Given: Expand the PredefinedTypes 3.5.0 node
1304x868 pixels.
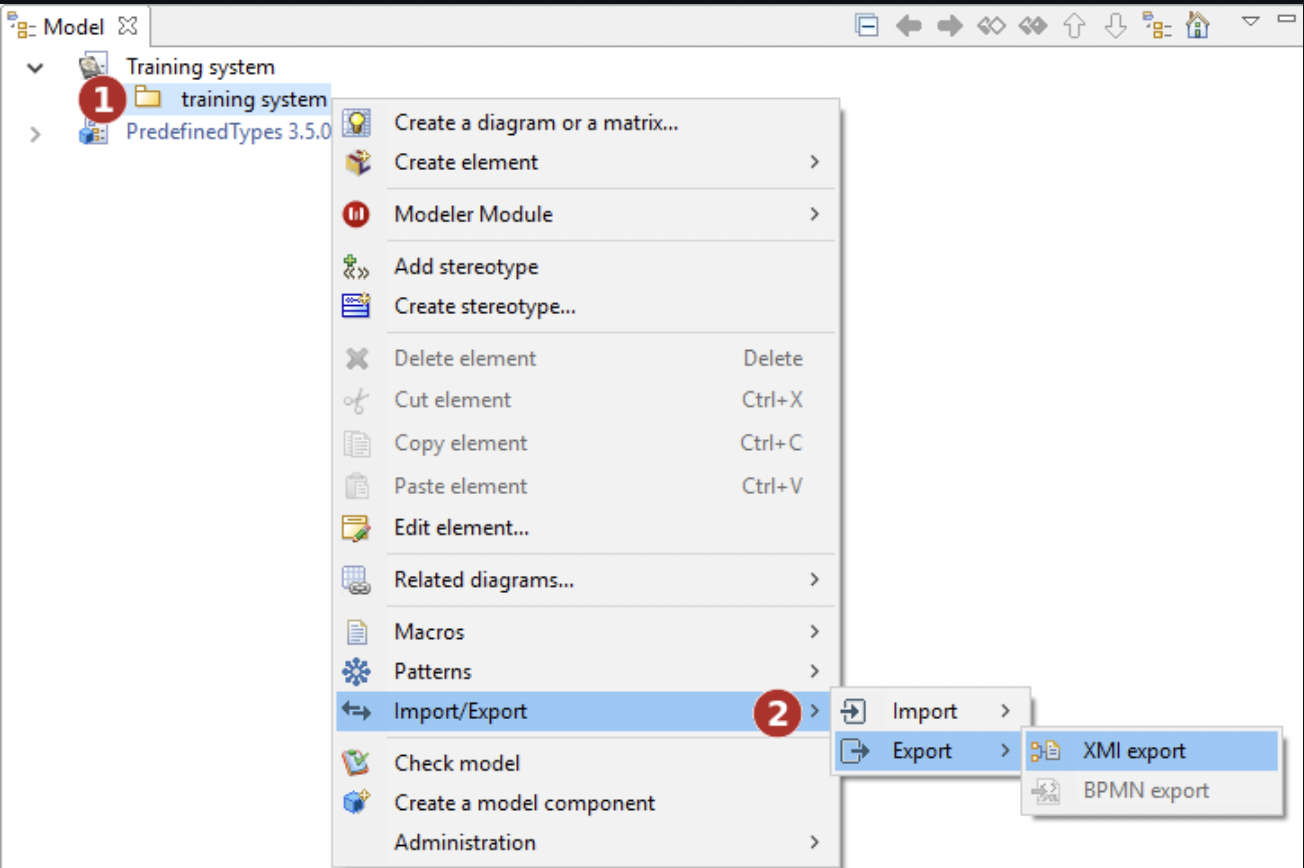Looking at the screenshot, I should click(x=36, y=133).
